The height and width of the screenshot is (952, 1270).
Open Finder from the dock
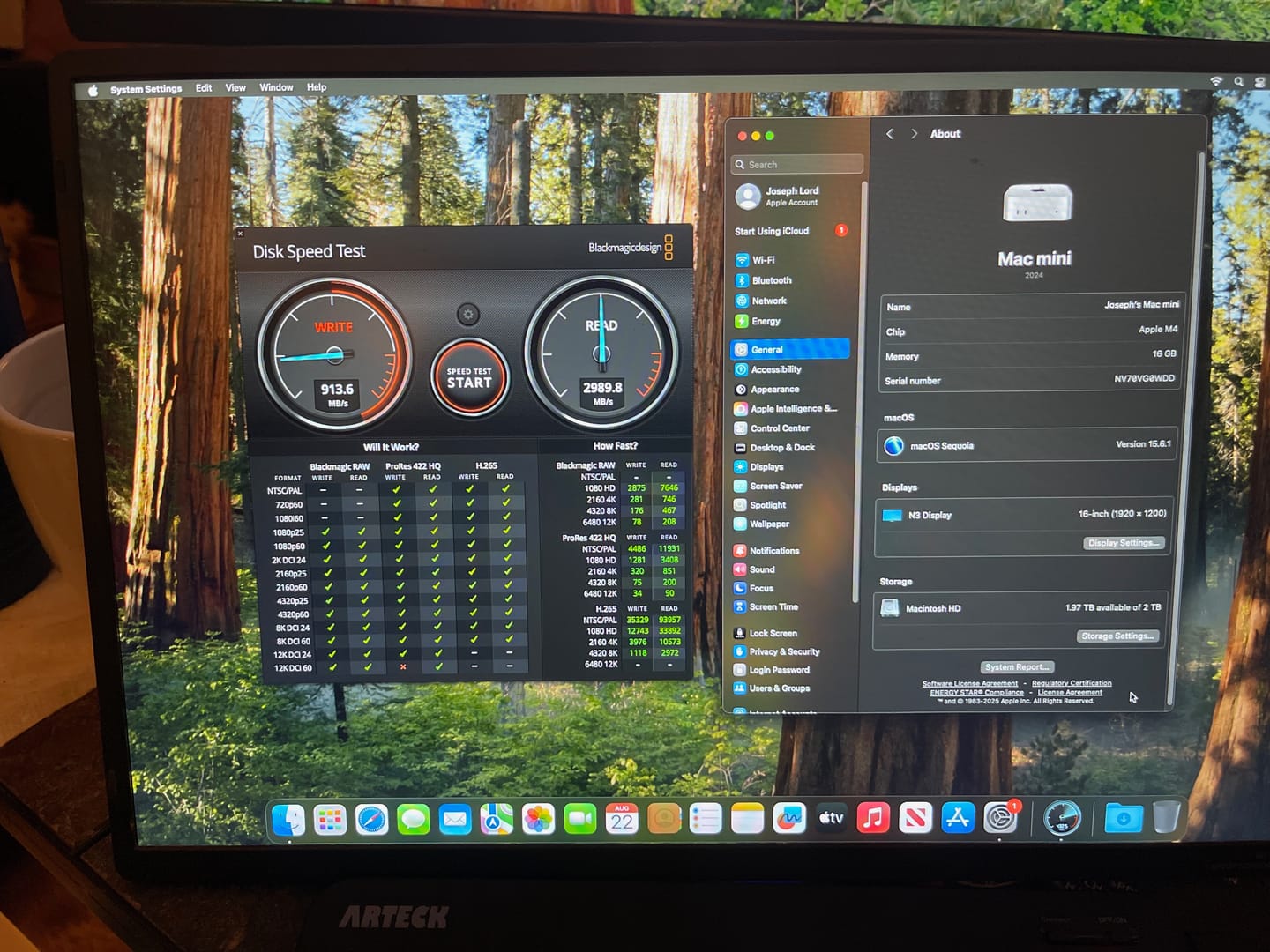coord(288,820)
